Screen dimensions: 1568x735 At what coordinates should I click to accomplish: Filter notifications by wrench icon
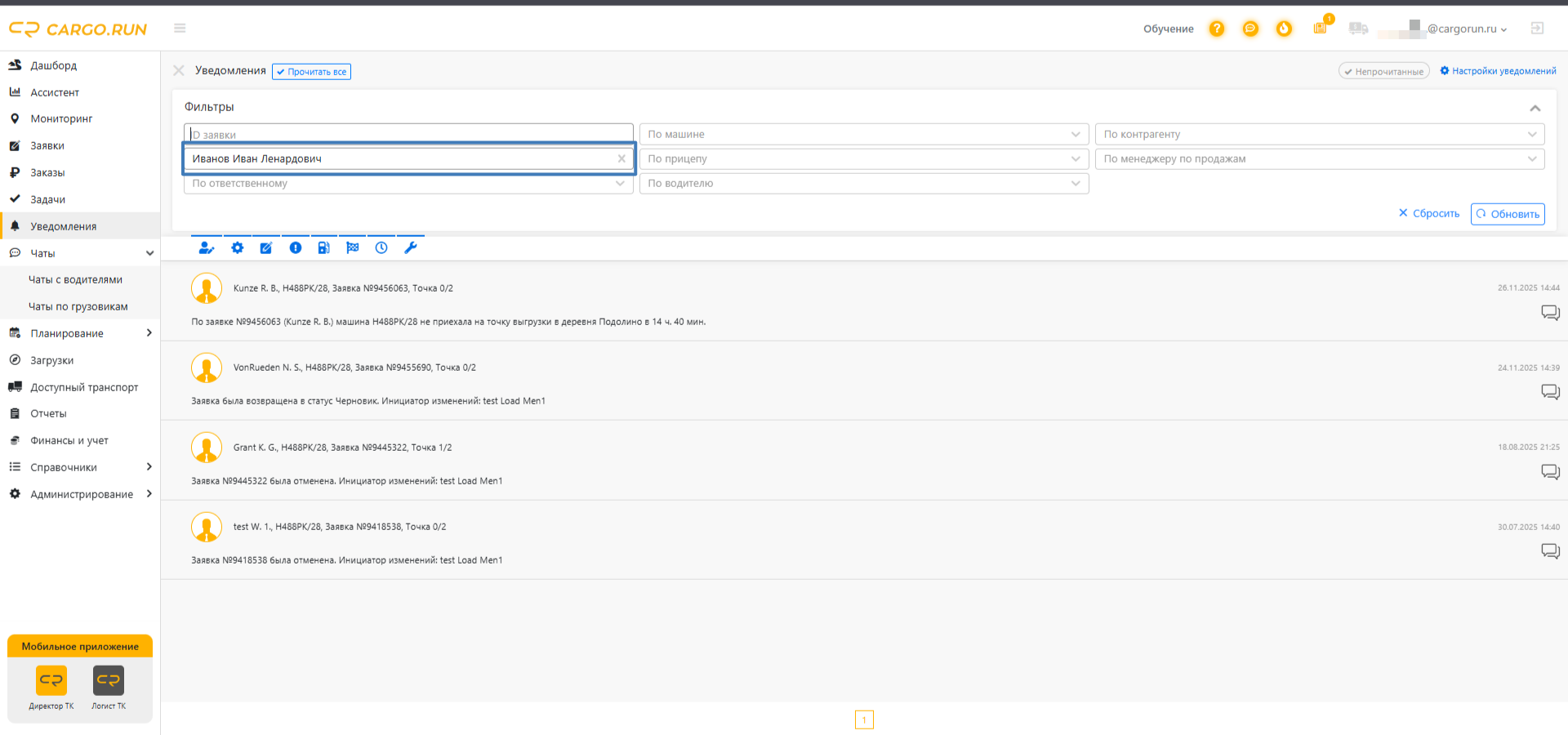[x=411, y=248]
